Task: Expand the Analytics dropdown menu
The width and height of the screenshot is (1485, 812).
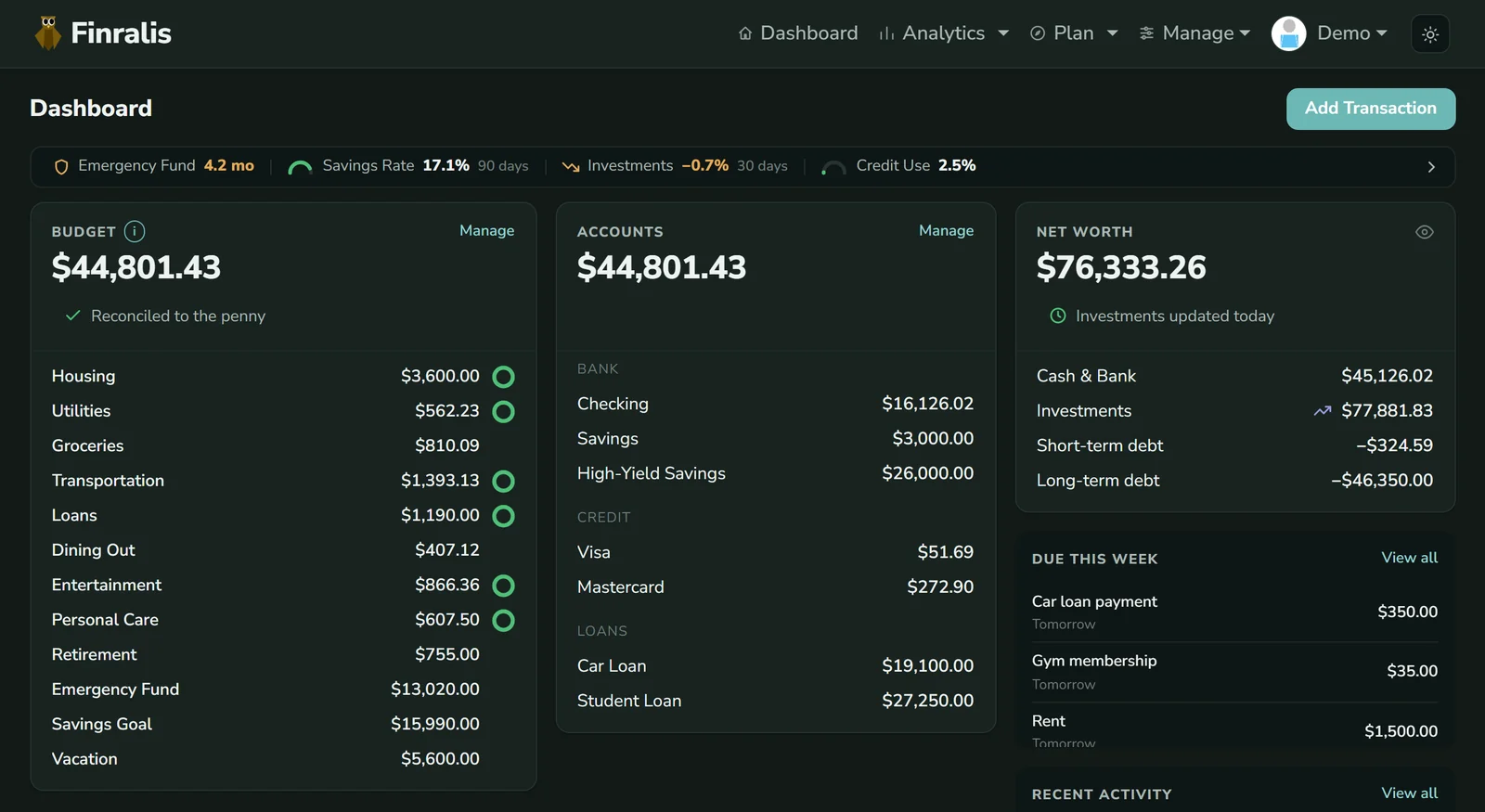Action: [944, 33]
